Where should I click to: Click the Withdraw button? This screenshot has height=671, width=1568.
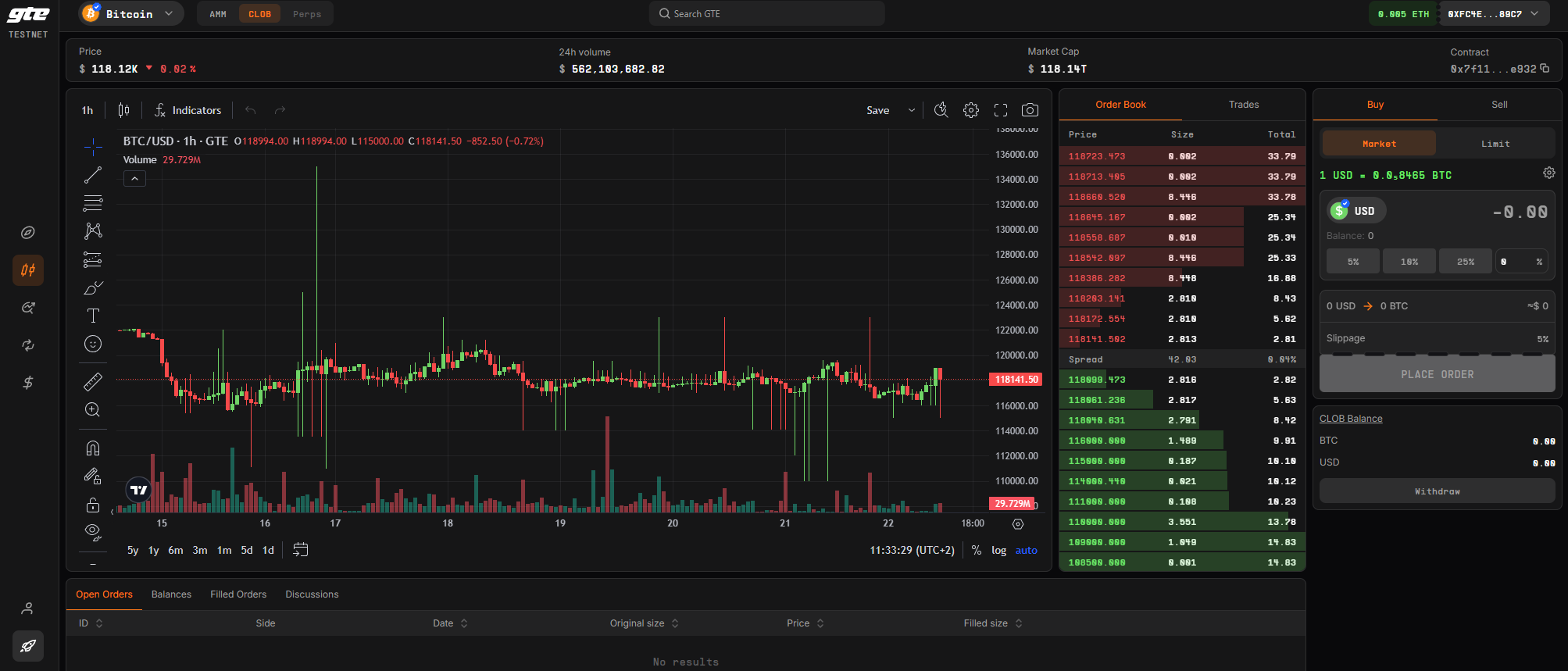[x=1437, y=491]
